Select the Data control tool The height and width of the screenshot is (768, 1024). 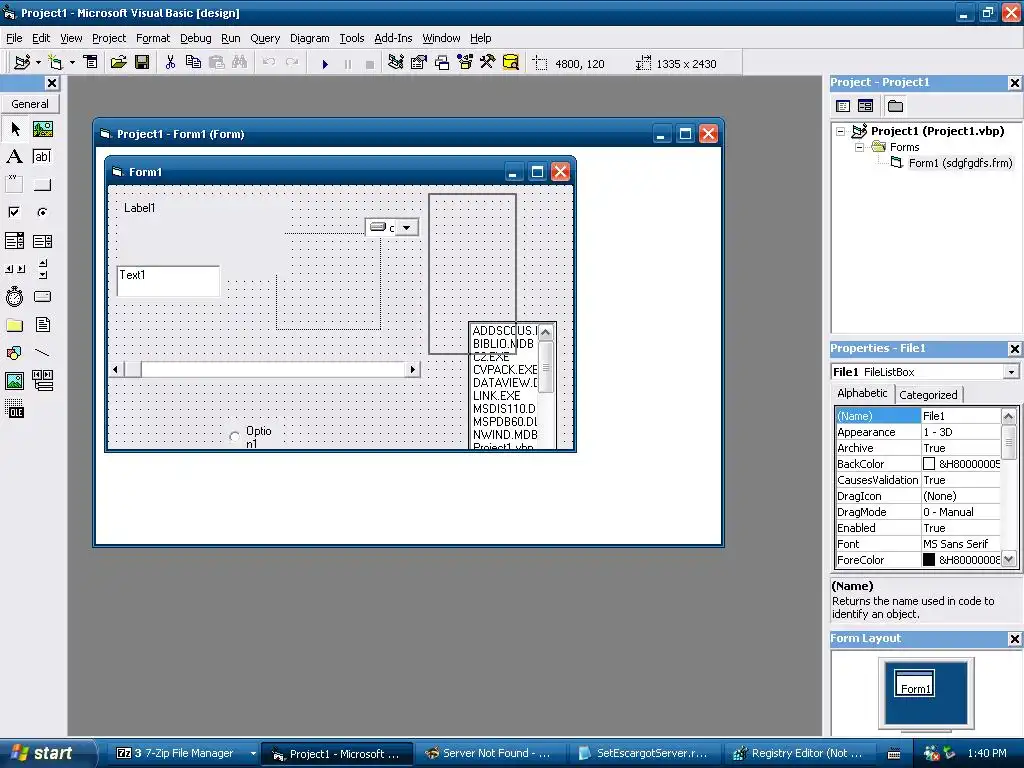pyautogui.click(x=42, y=381)
